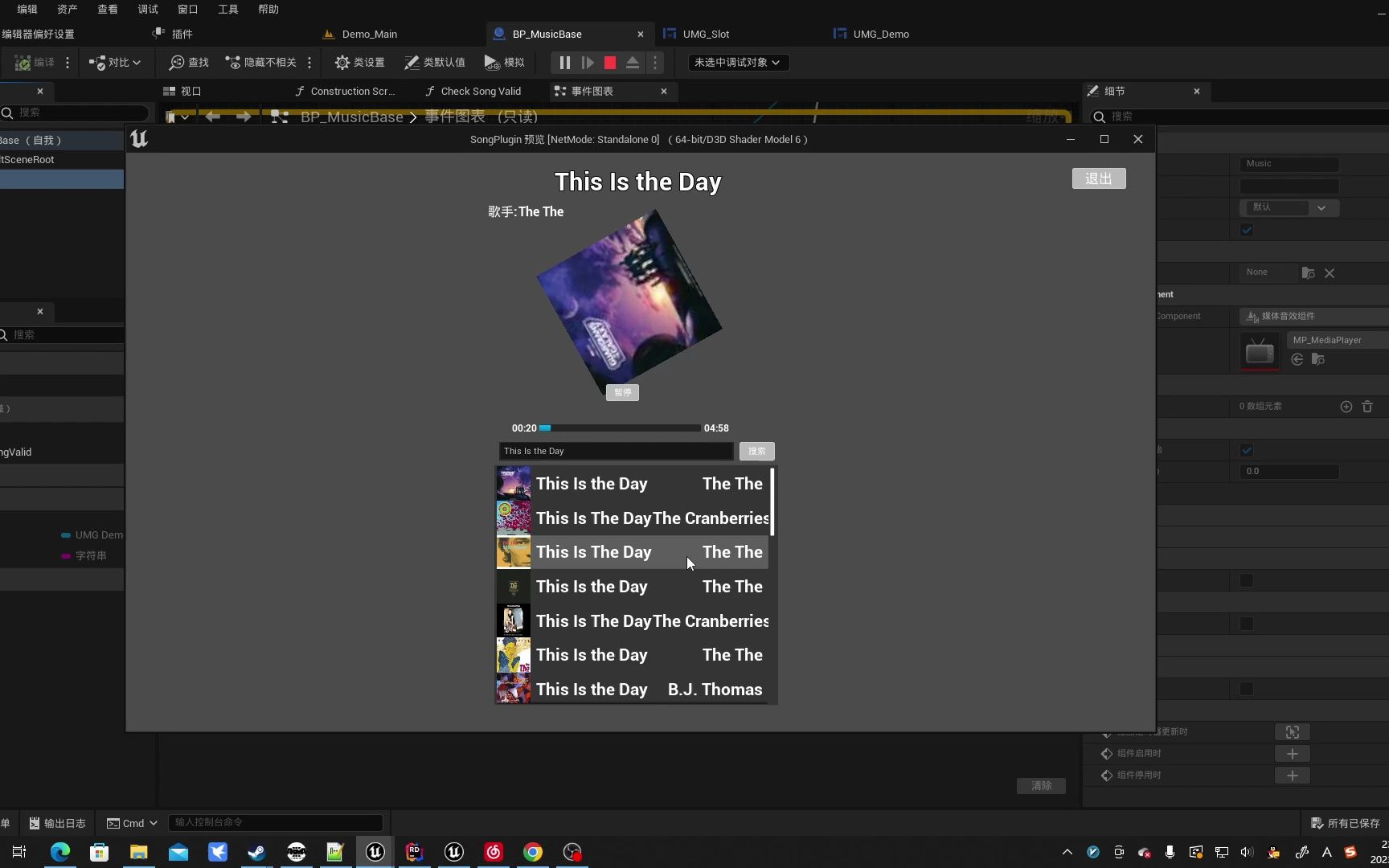Open File Explorer from the taskbar

139,852
